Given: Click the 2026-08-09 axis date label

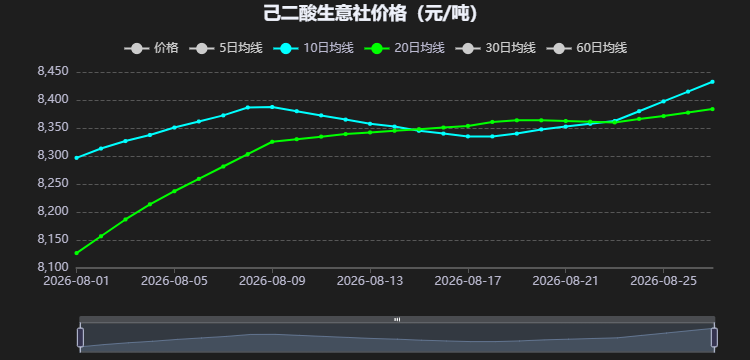Looking at the screenshot, I should 272,281.
